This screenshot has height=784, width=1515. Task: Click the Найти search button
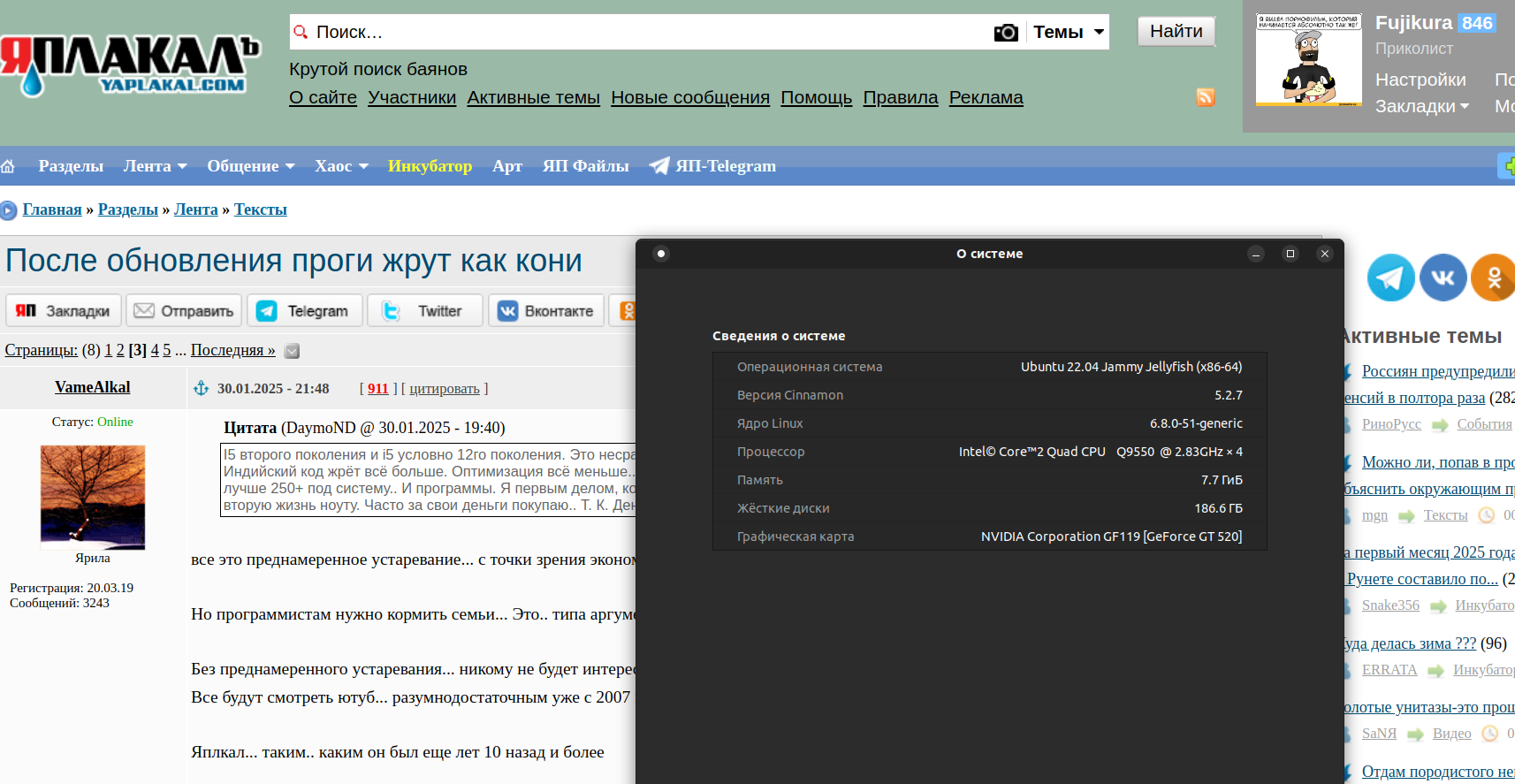click(x=1176, y=31)
